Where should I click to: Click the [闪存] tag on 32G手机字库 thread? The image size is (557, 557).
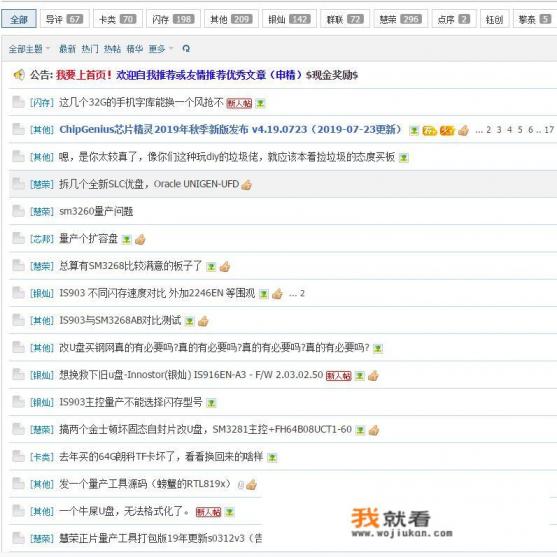point(42,103)
